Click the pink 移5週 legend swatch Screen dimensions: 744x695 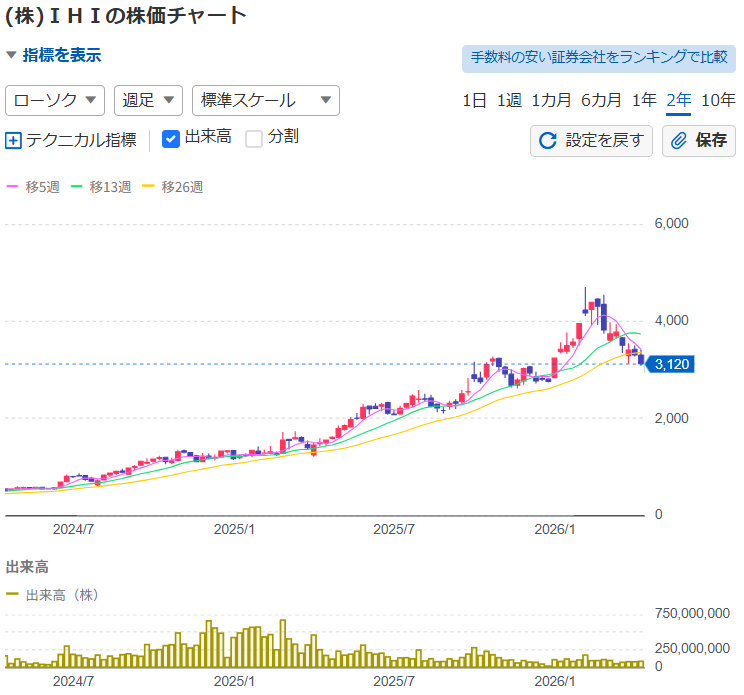(x=12, y=187)
